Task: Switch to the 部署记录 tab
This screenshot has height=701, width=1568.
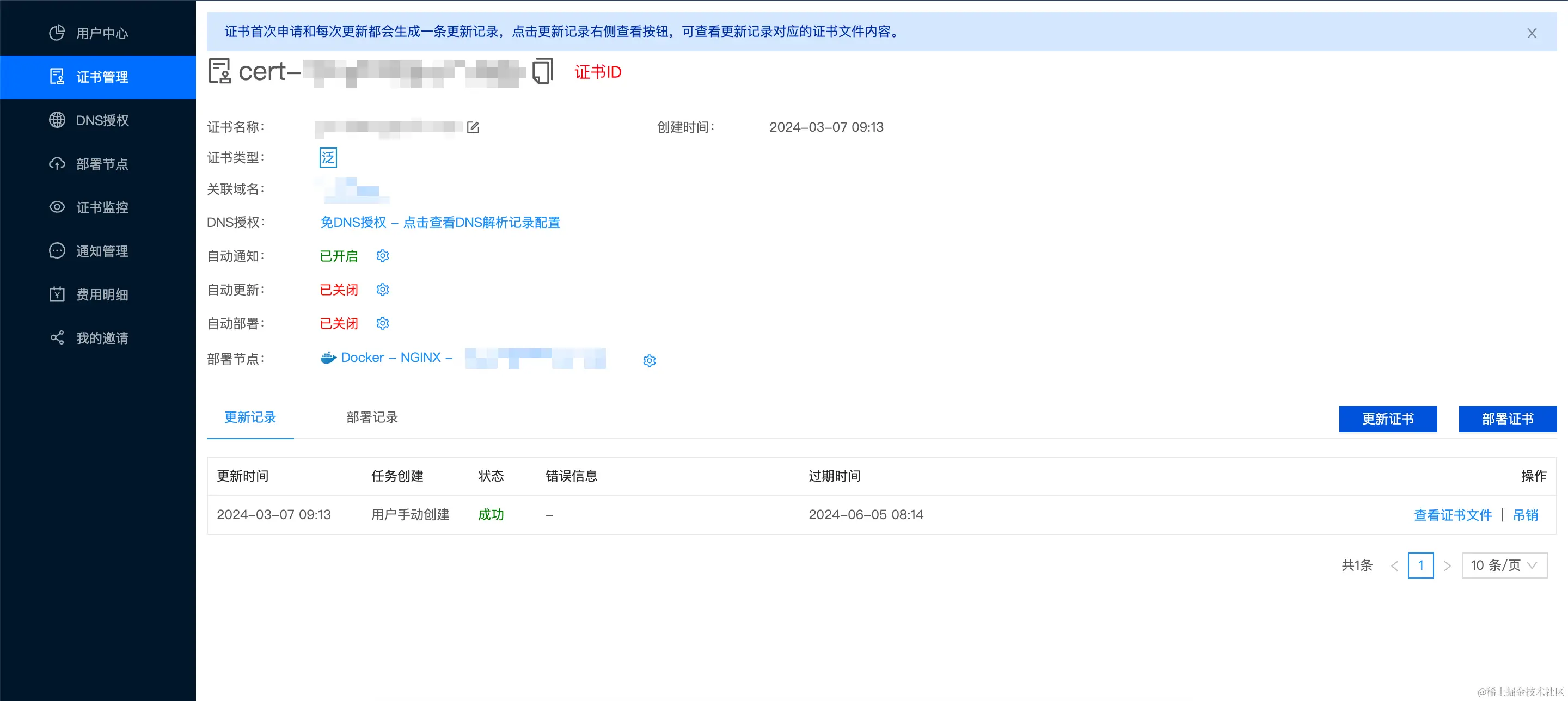Action: pyautogui.click(x=372, y=418)
